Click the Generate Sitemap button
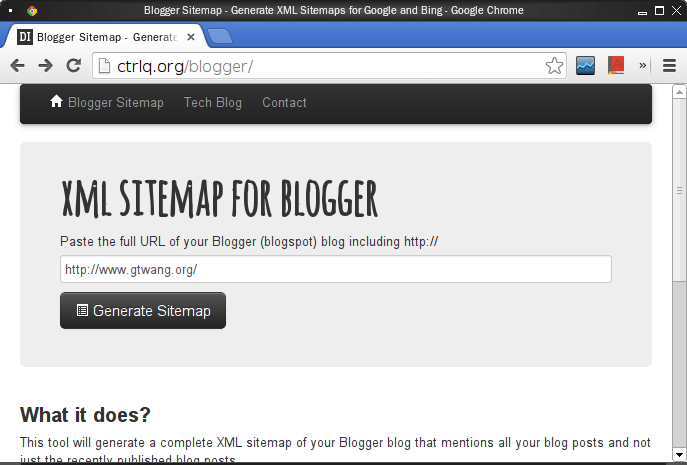This screenshot has width=687, height=465. coord(143,311)
